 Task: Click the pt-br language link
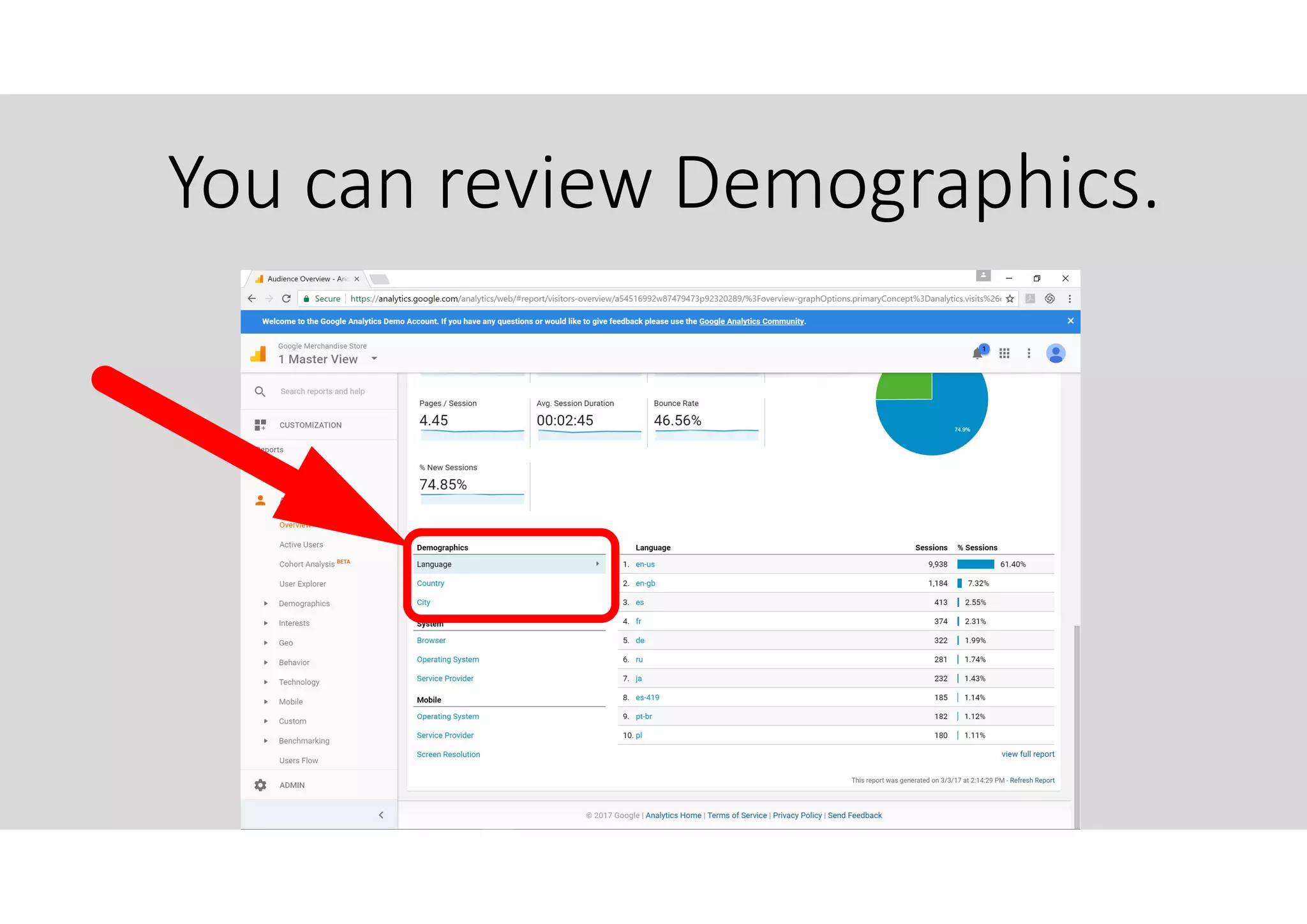pyautogui.click(x=643, y=717)
